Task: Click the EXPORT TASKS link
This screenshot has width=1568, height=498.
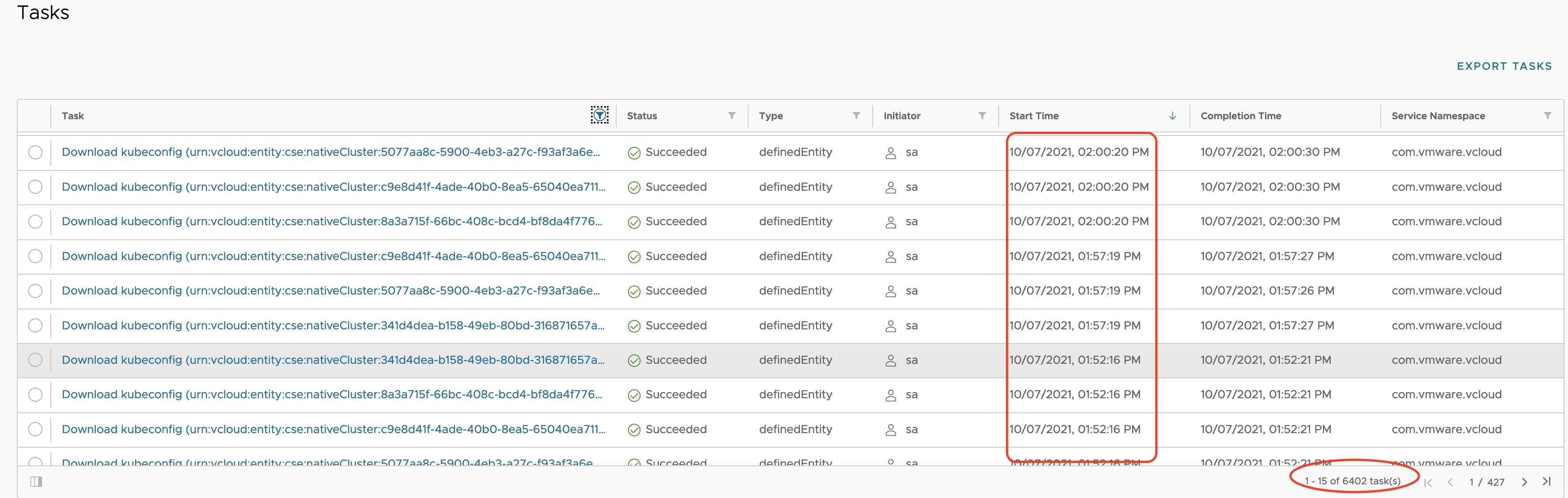Action: (1504, 66)
